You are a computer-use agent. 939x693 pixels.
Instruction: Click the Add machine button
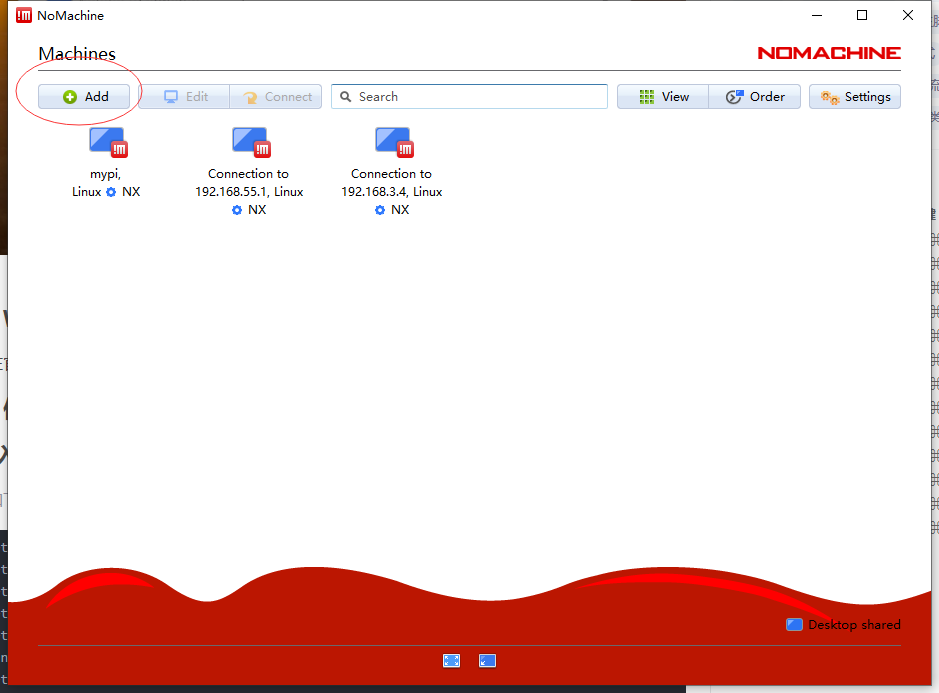84,96
